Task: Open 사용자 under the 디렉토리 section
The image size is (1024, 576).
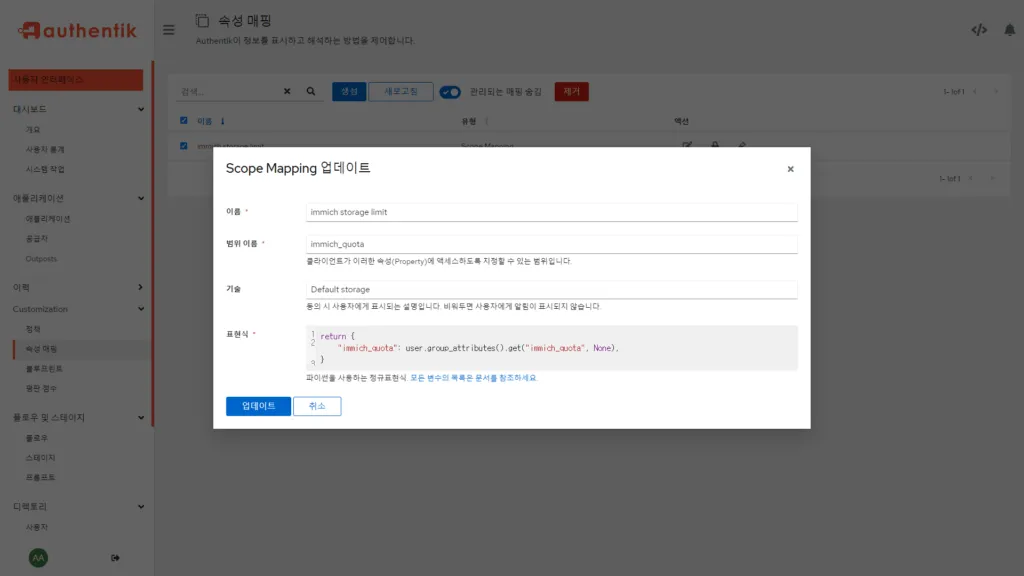Action: [x=35, y=527]
